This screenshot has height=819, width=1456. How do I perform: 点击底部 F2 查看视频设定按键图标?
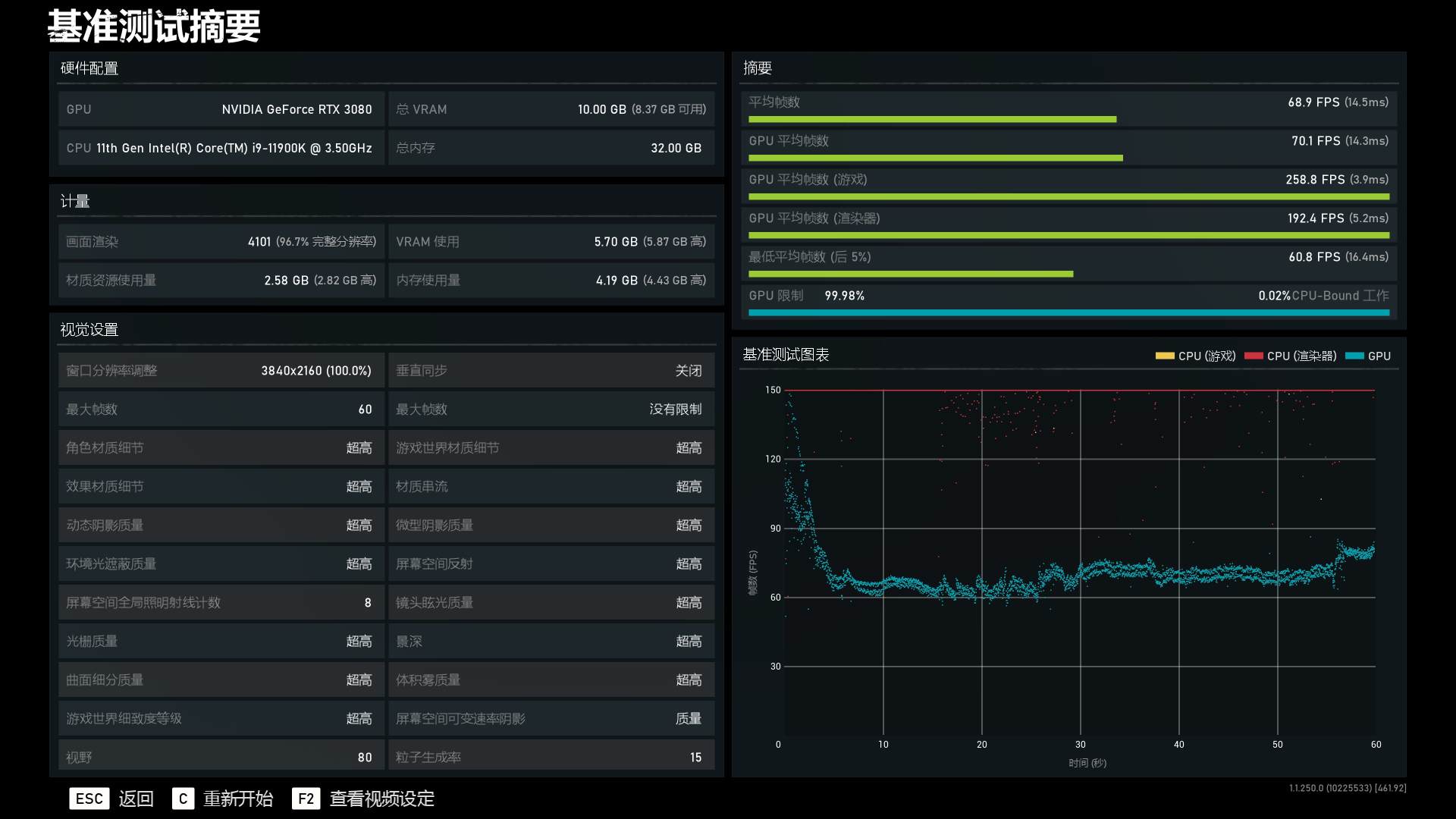pos(306,799)
